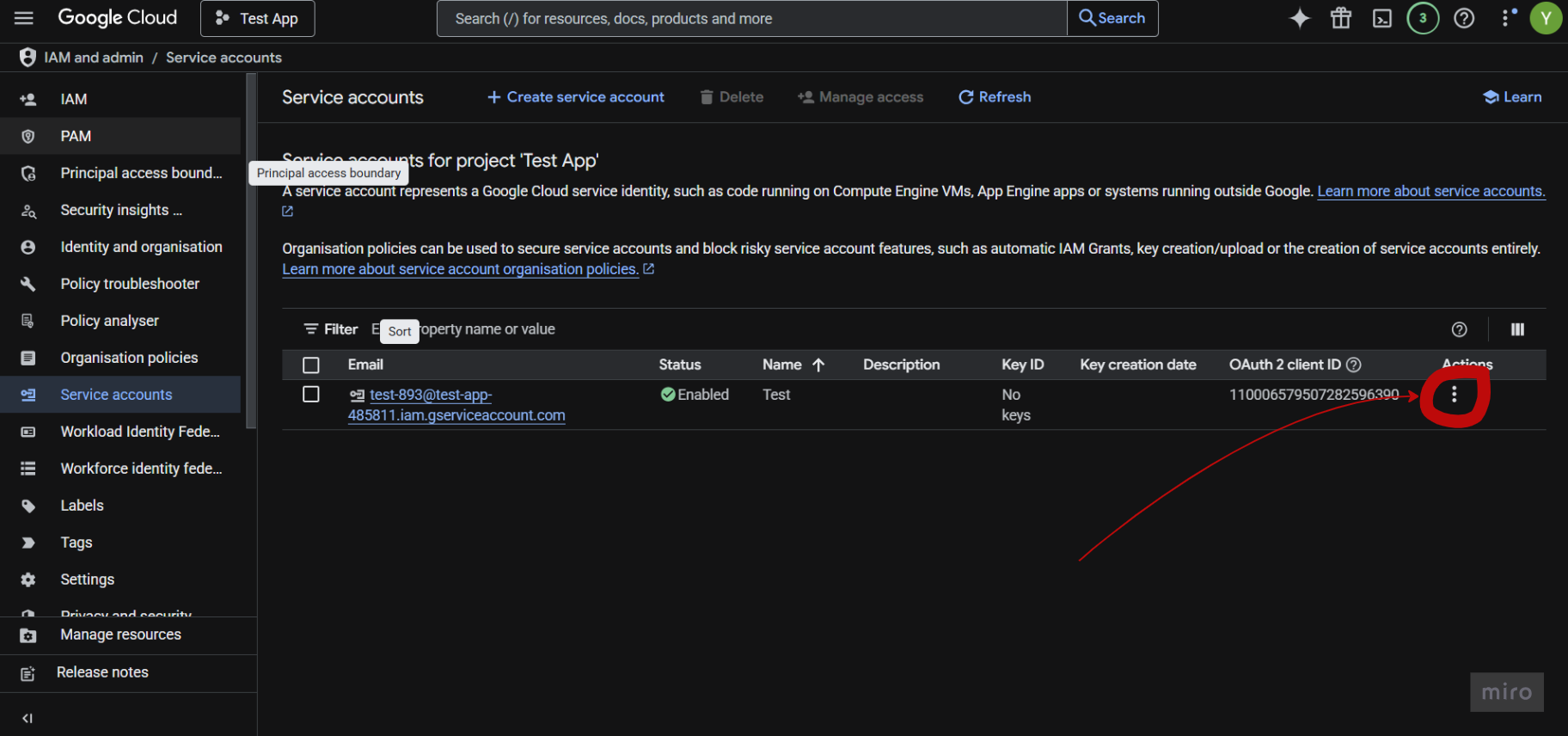Focus the resources search field
Viewport: 1568px width, 736px height.
click(752, 18)
